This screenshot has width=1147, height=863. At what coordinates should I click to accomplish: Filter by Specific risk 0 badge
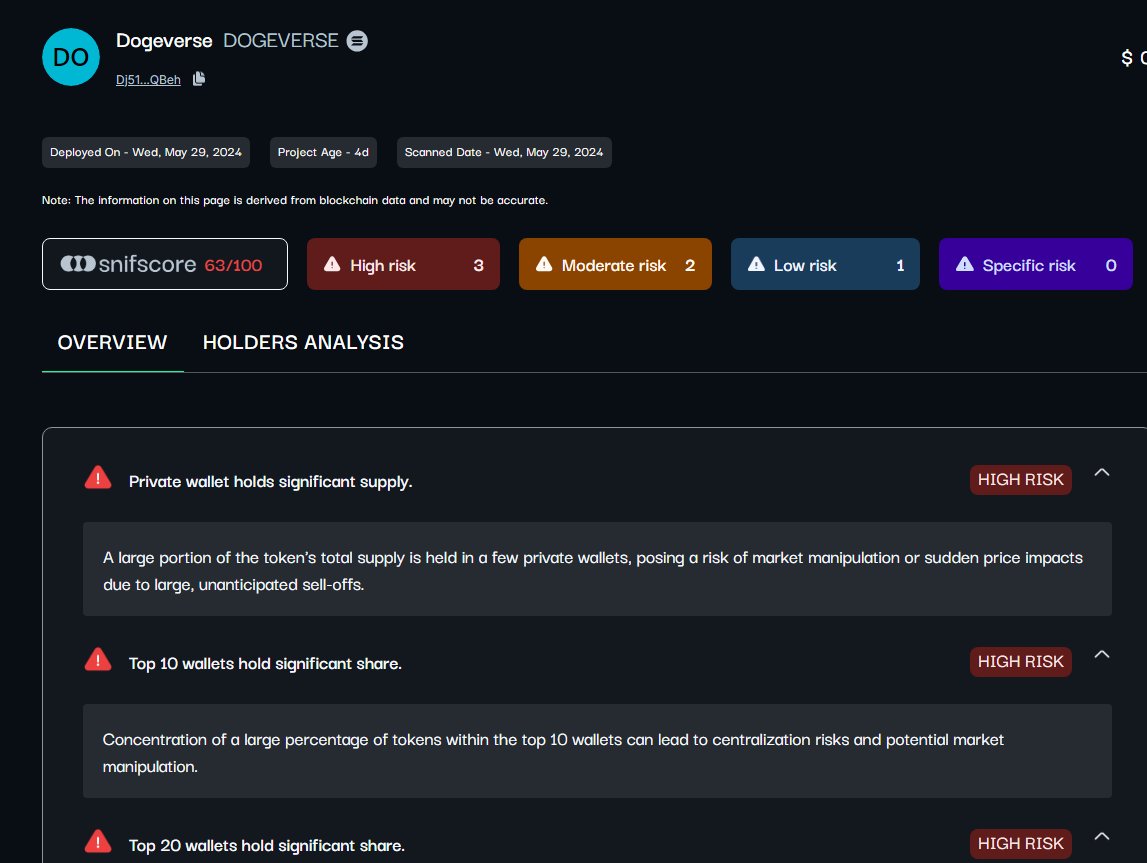1036,264
